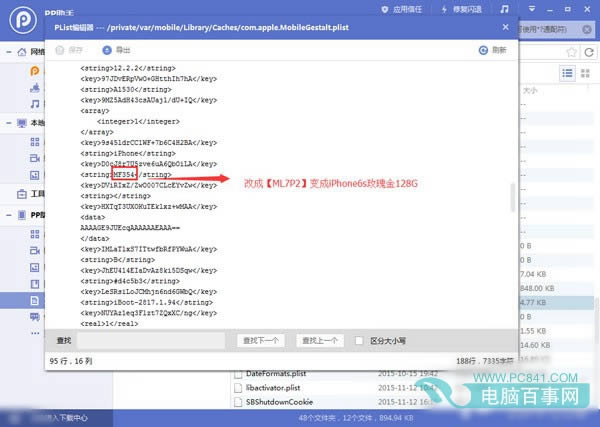The width and height of the screenshot is (600, 427).
Task: Open the title bar dropdown menu arrow
Action: point(532,9)
